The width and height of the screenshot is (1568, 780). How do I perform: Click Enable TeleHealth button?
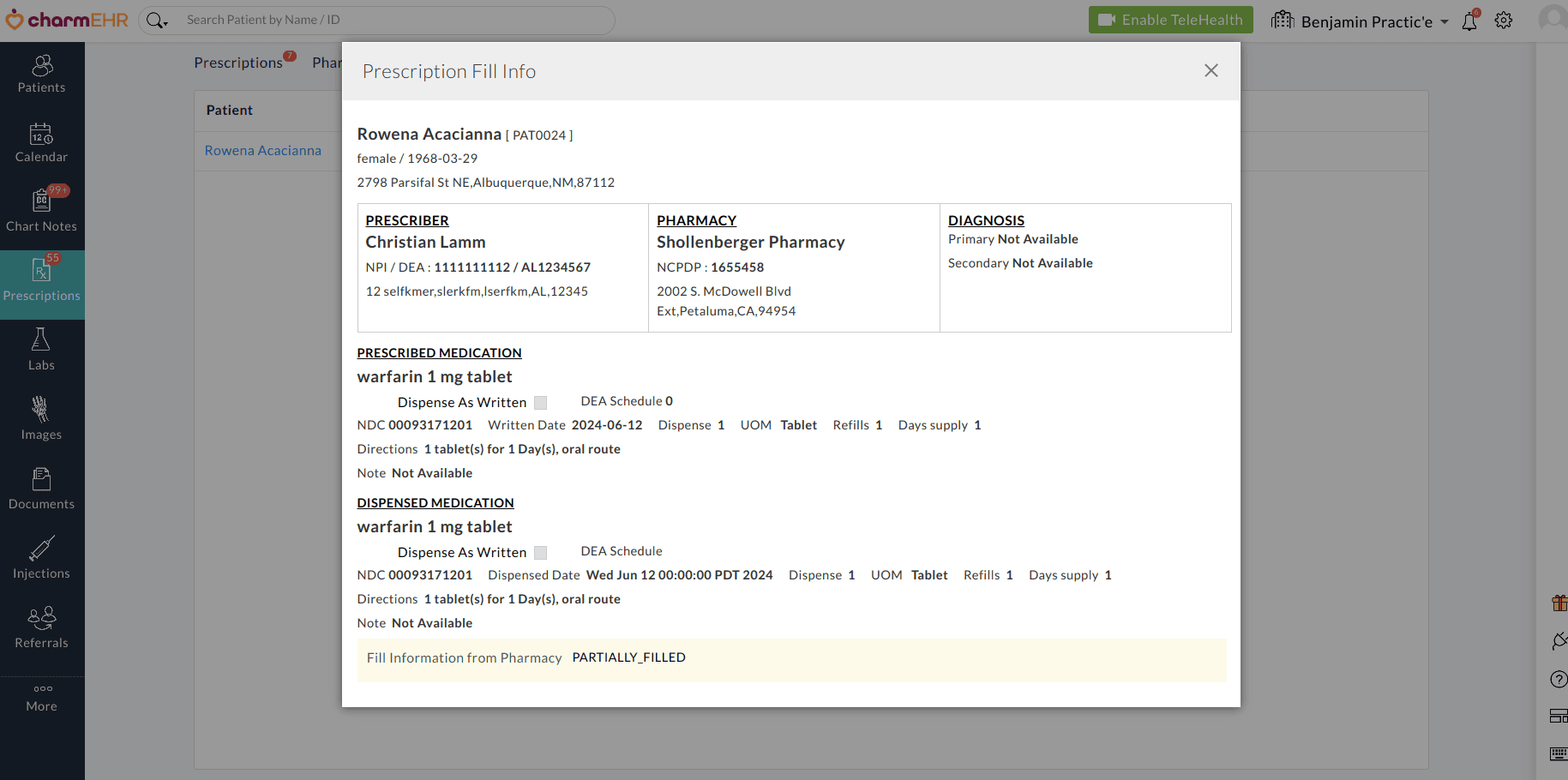[1170, 20]
